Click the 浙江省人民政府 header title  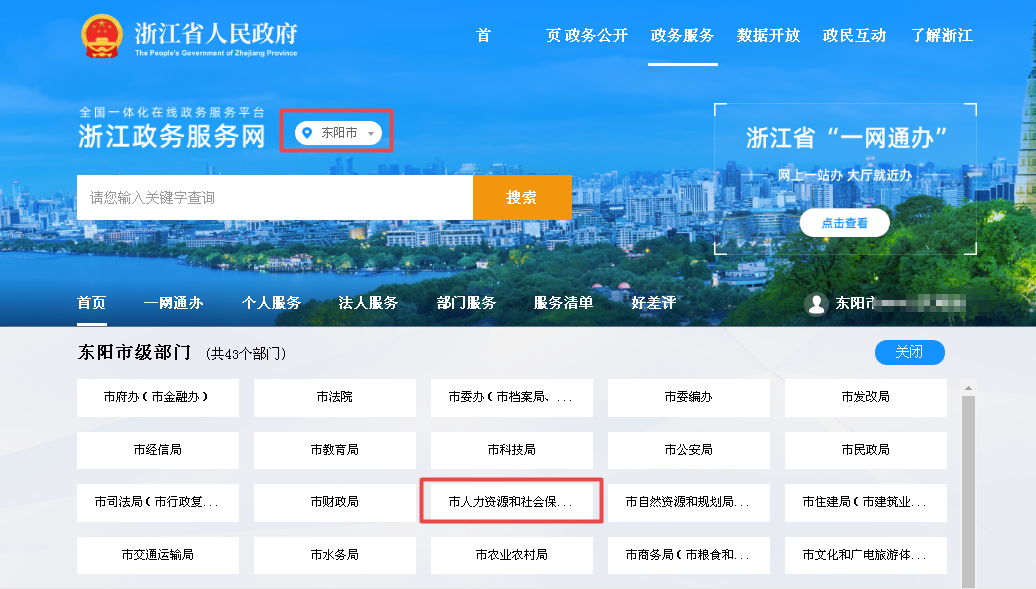[x=216, y=32]
